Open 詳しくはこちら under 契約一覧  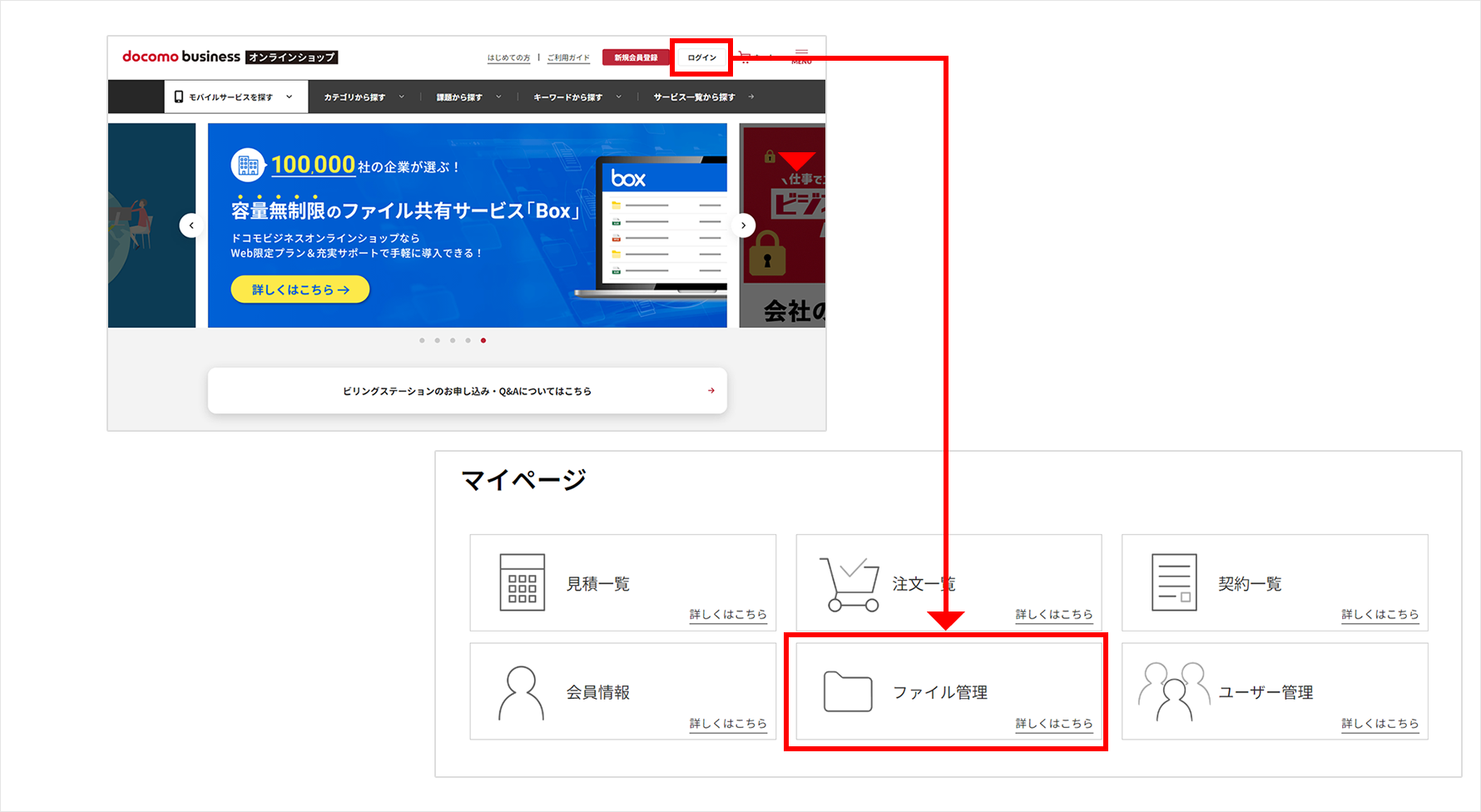point(1380,614)
